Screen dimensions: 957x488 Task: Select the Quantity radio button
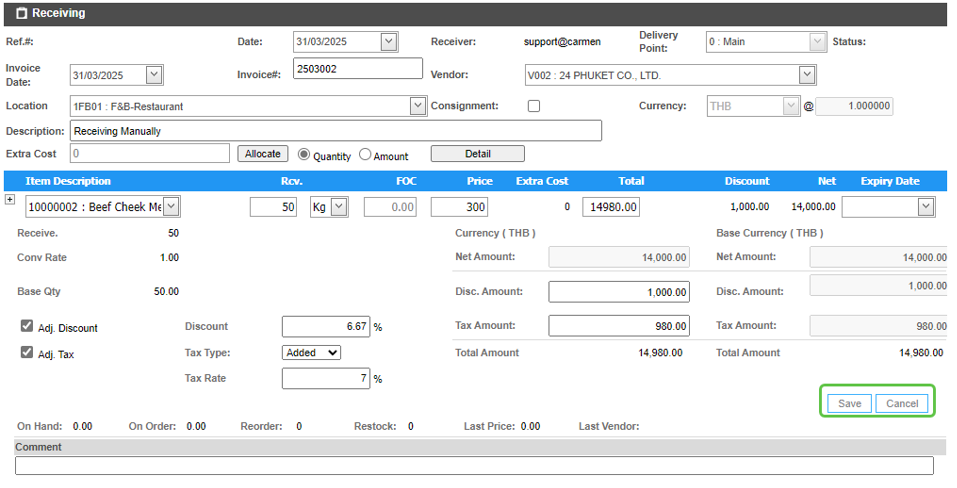coord(304,155)
